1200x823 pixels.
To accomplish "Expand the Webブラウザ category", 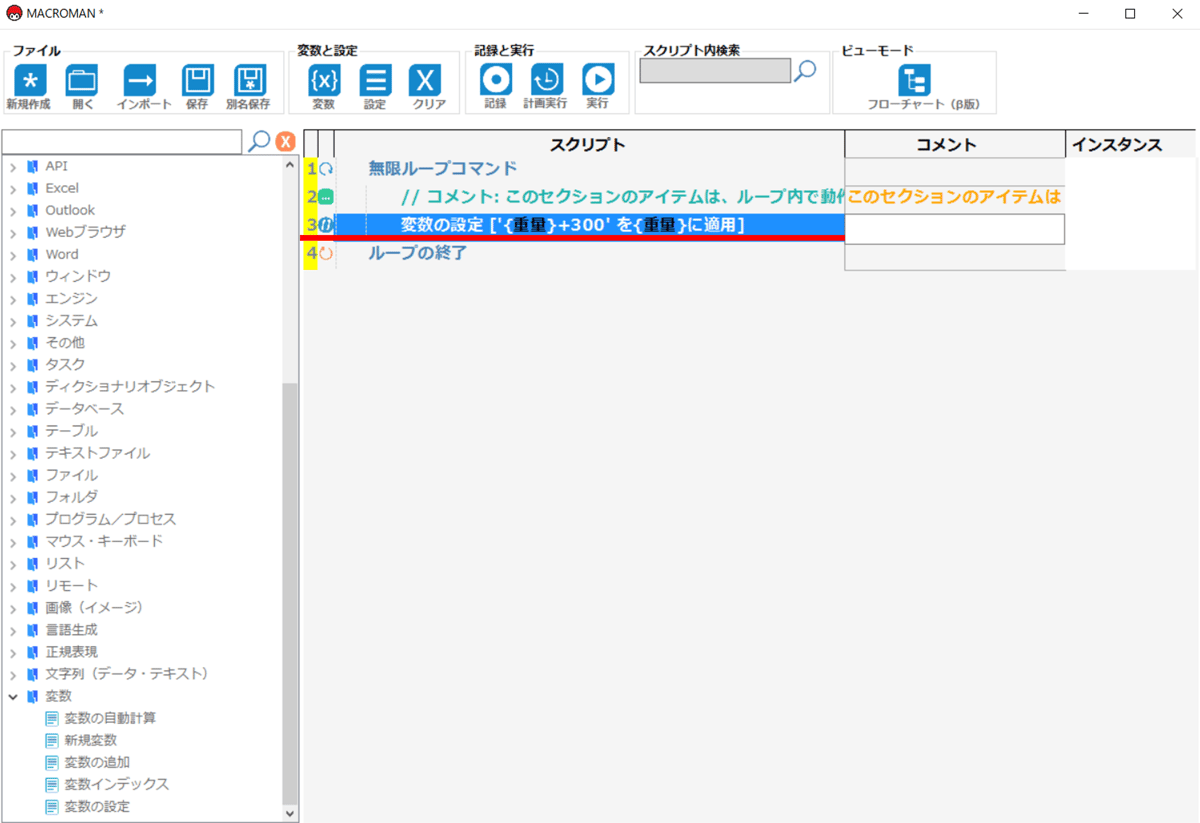I will (13, 232).
